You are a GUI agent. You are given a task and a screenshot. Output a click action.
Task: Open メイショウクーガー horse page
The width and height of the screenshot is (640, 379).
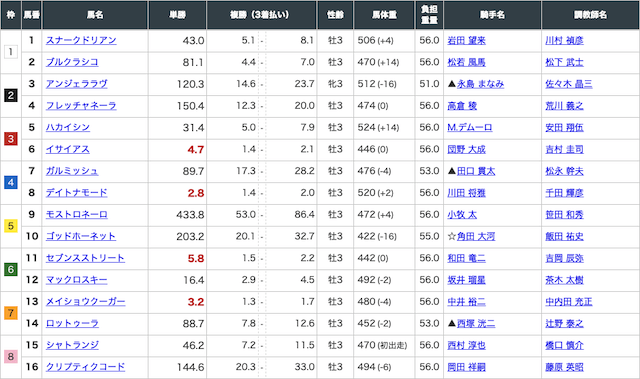85,302
